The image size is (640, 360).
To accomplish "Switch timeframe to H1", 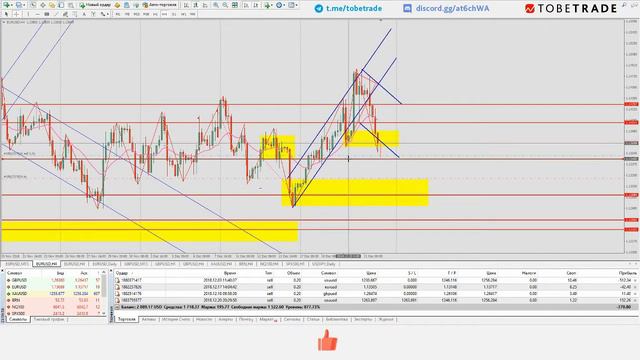I will [x=155, y=14].
